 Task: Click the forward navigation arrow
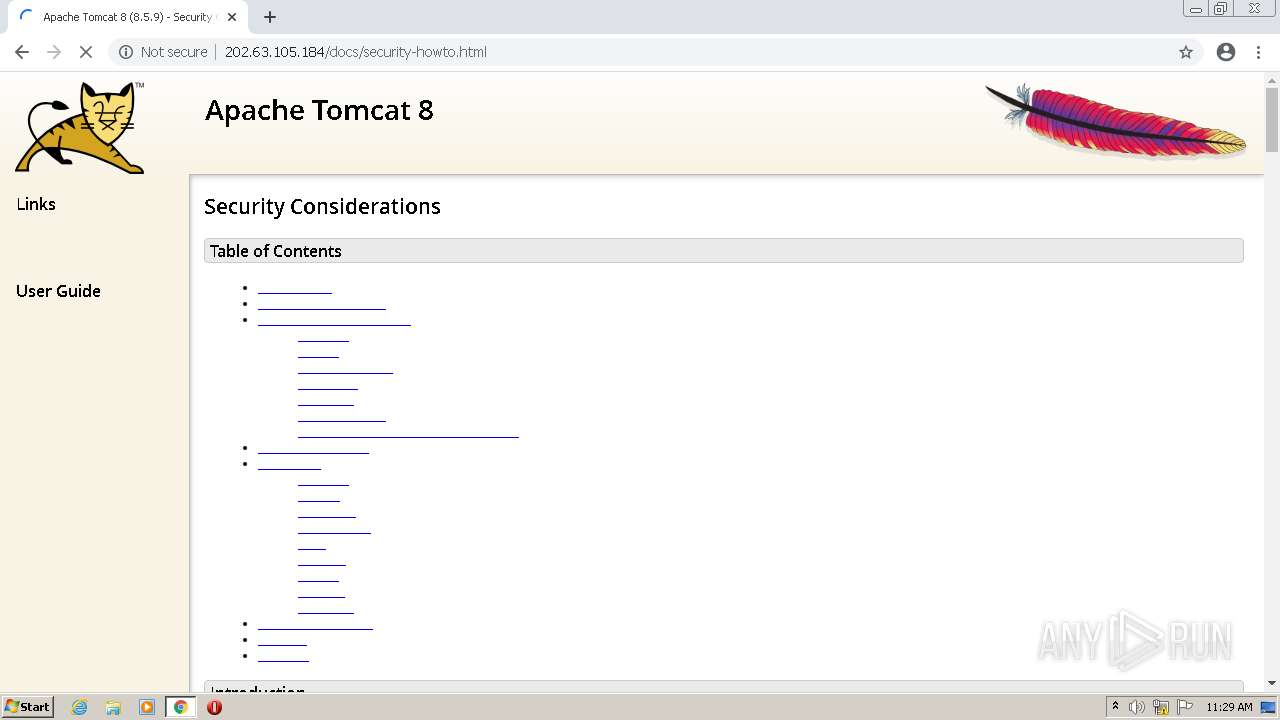[54, 52]
